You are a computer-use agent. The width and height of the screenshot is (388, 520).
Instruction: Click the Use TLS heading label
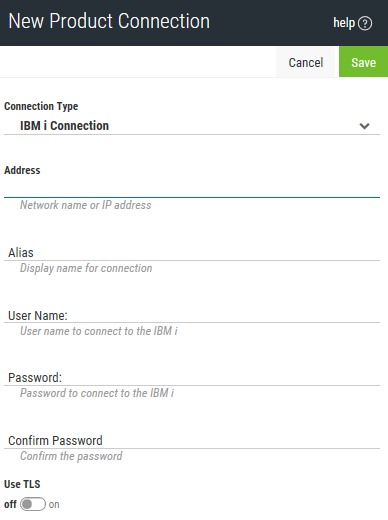pos(22,484)
